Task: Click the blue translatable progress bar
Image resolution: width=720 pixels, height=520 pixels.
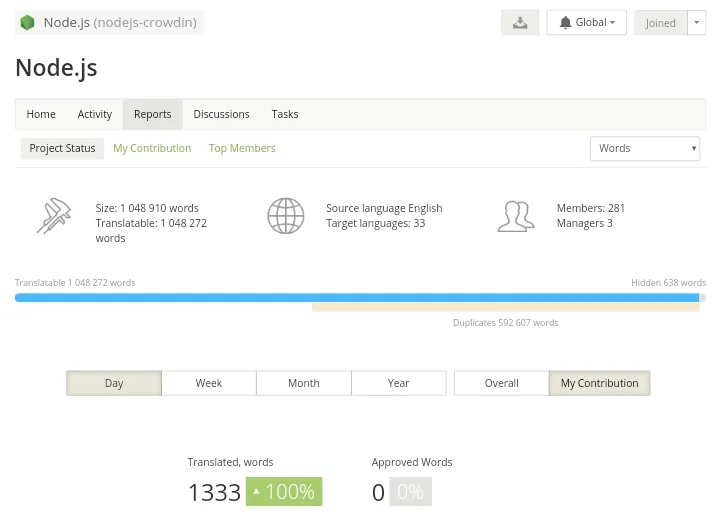Action: [x=357, y=298]
